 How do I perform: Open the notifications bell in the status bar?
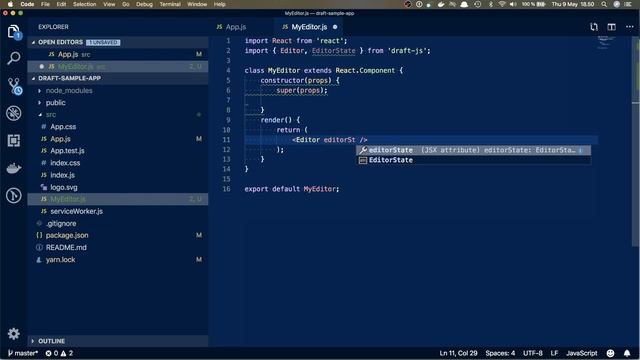point(627,353)
